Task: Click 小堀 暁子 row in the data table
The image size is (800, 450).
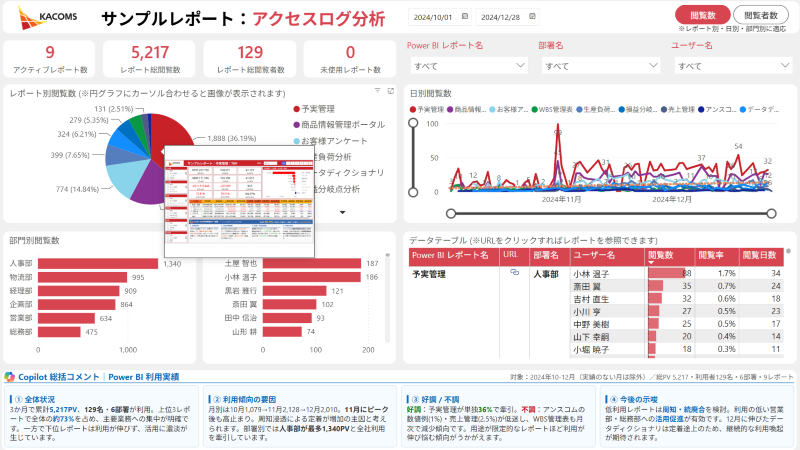Action: (677, 349)
